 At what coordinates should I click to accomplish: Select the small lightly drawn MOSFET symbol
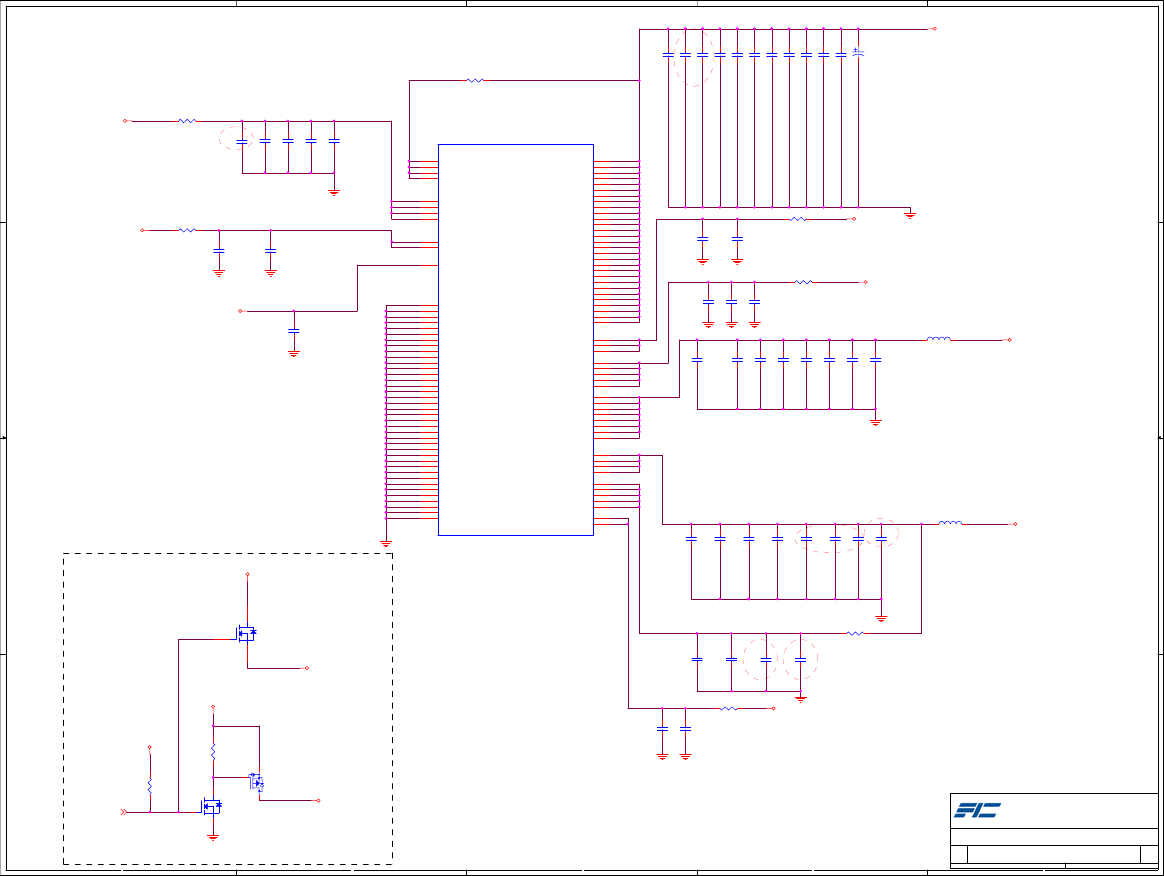(256, 782)
